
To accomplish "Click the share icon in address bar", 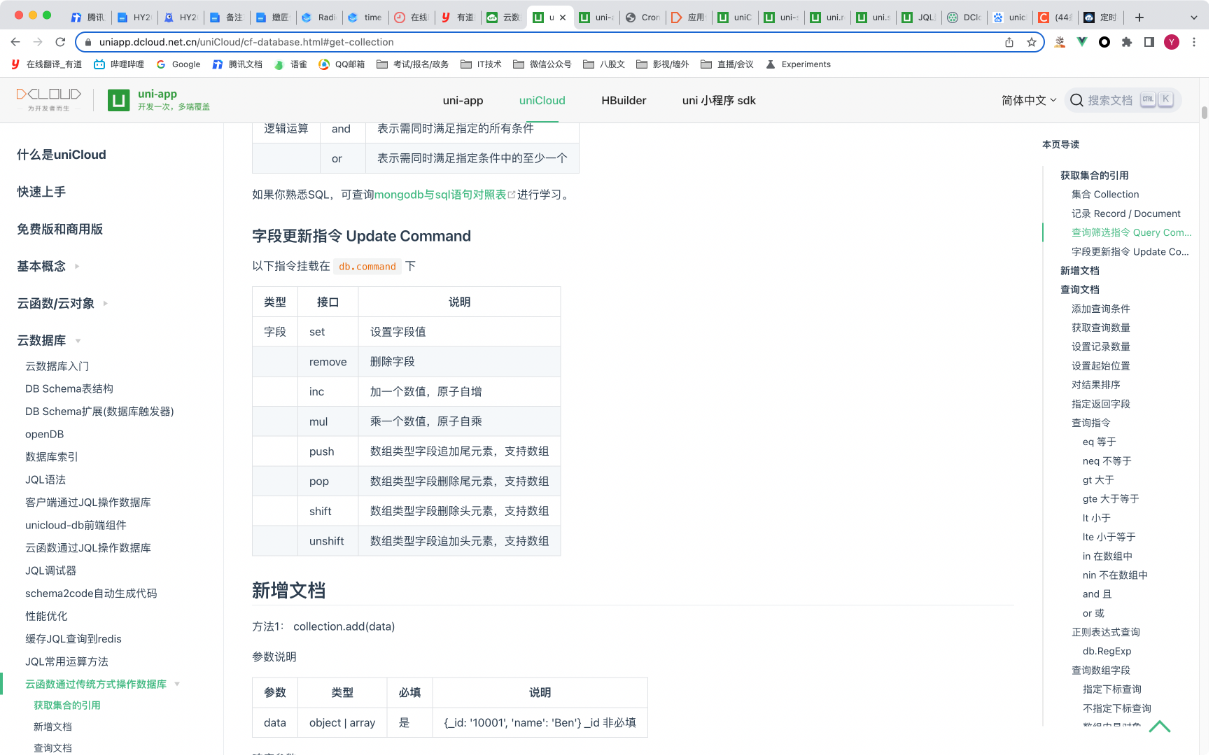I will [x=1009, y=42].
